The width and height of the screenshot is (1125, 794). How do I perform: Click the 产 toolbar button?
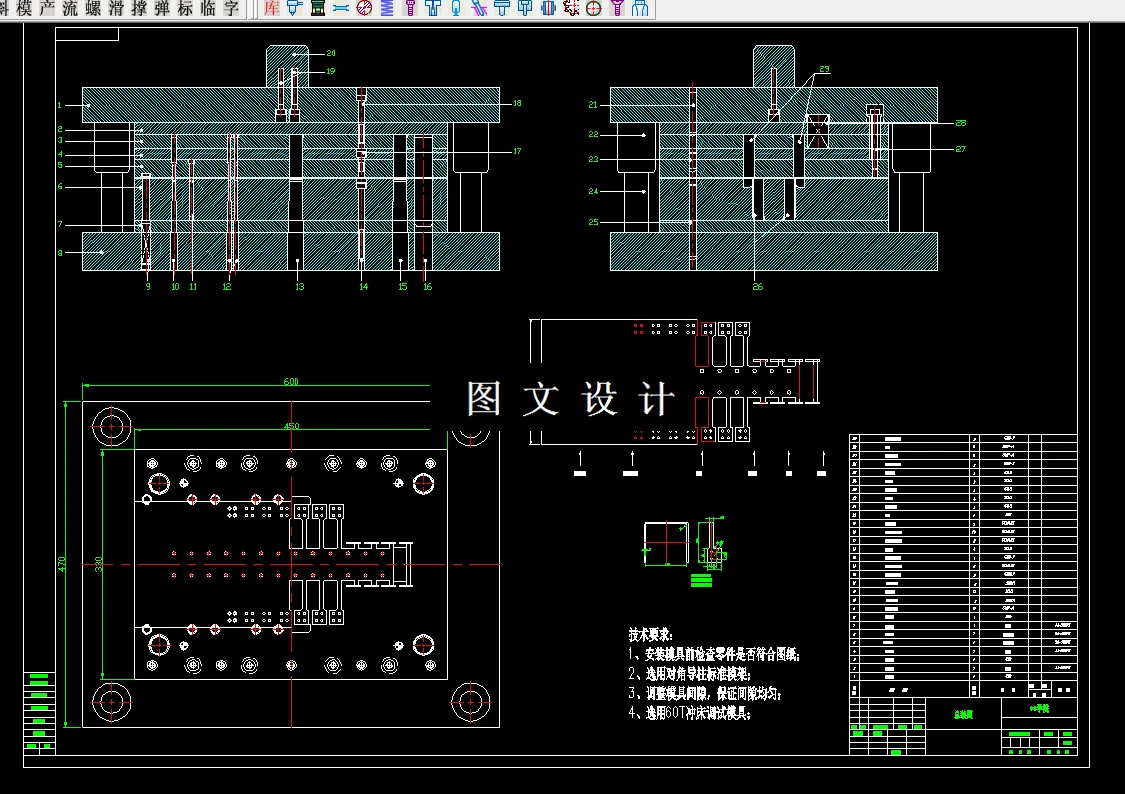tap(47, 9)
